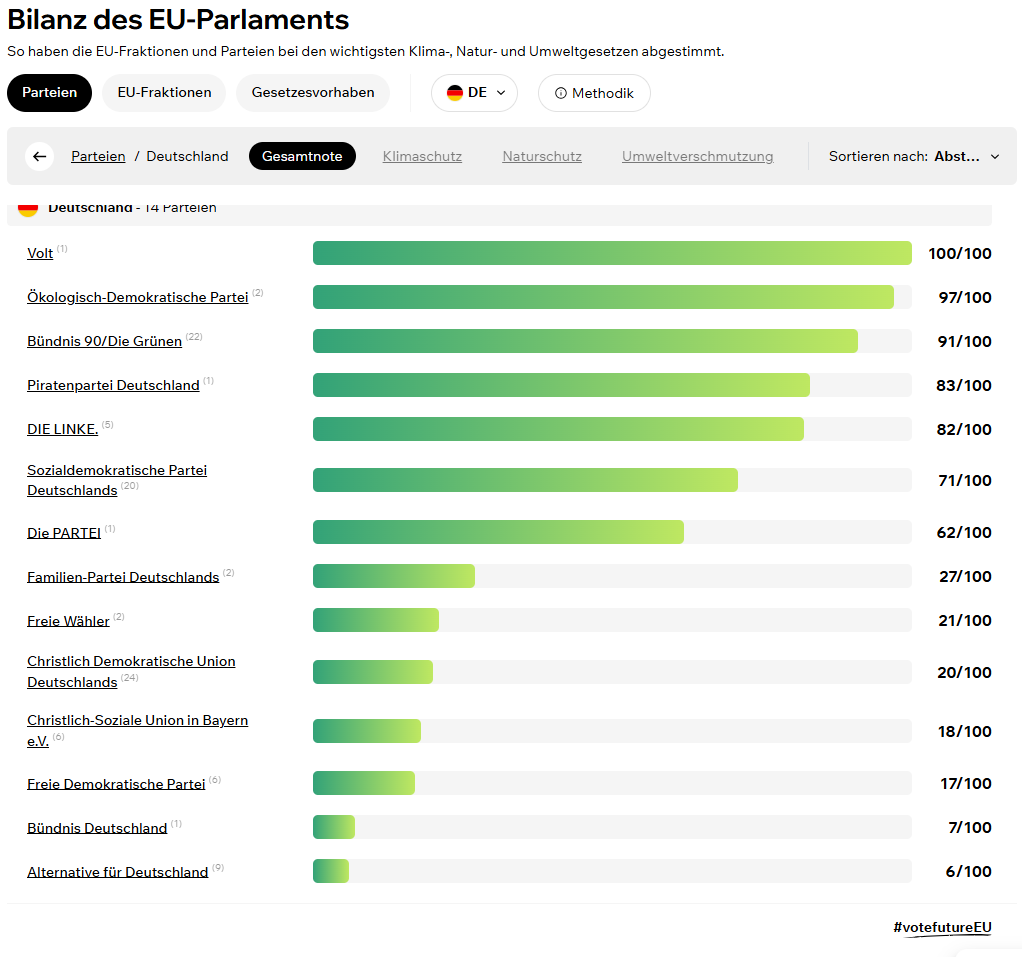Open Christlich-Soziale Union in Bayern link

pyautogui.click(x=138, y=731)
